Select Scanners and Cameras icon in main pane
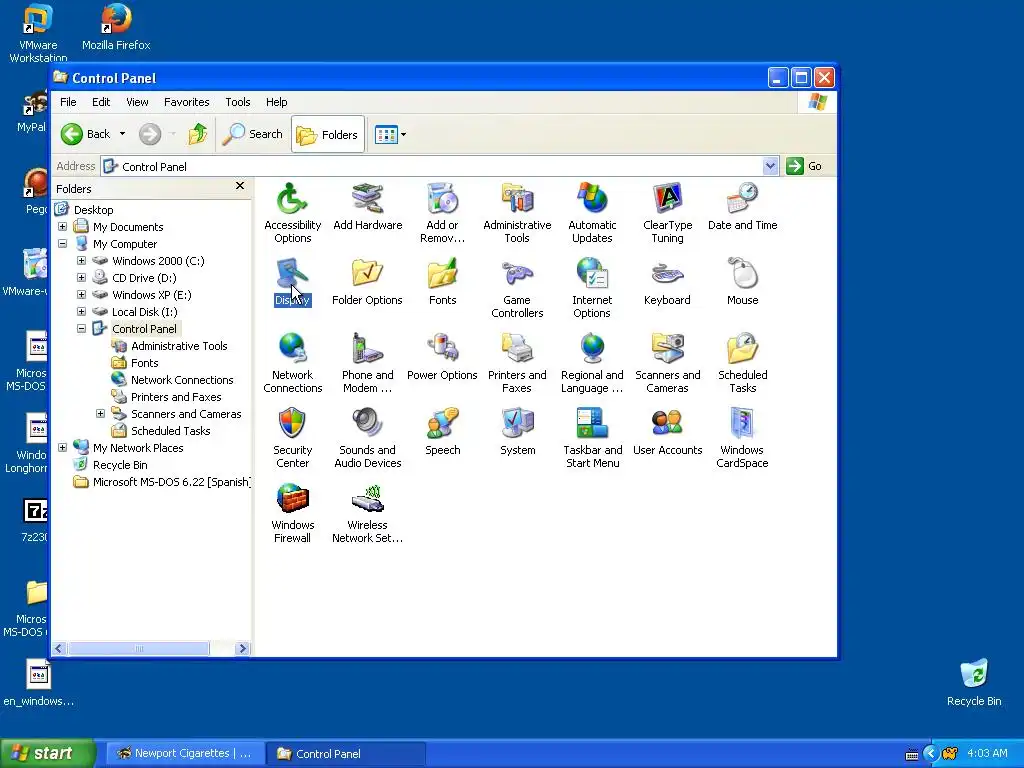The width and height of the screenshot is (1024, 768). pos(667,363)
